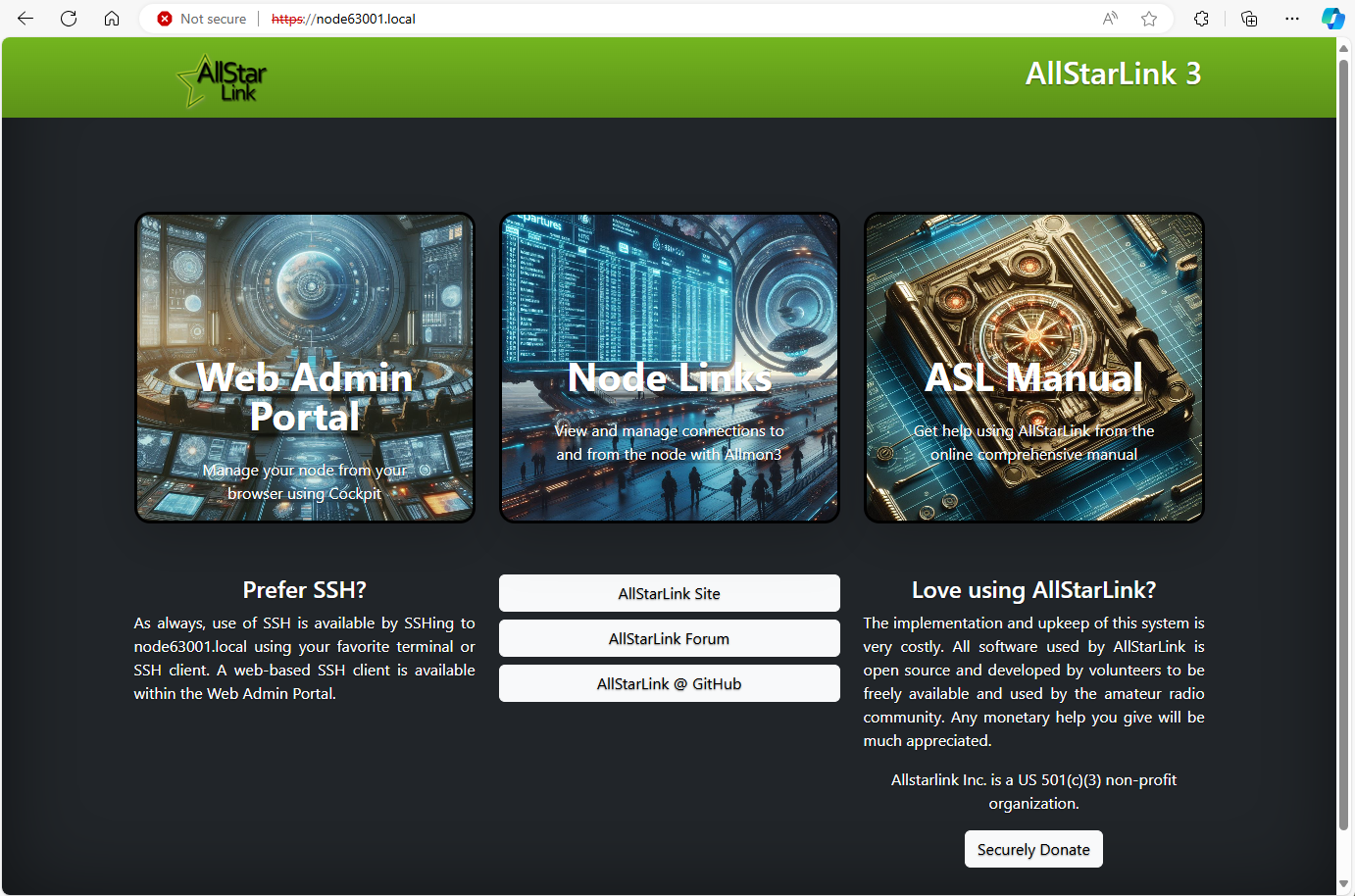Reload the page with the refresh icon
Screen dimensions: 1355x896
69,19
